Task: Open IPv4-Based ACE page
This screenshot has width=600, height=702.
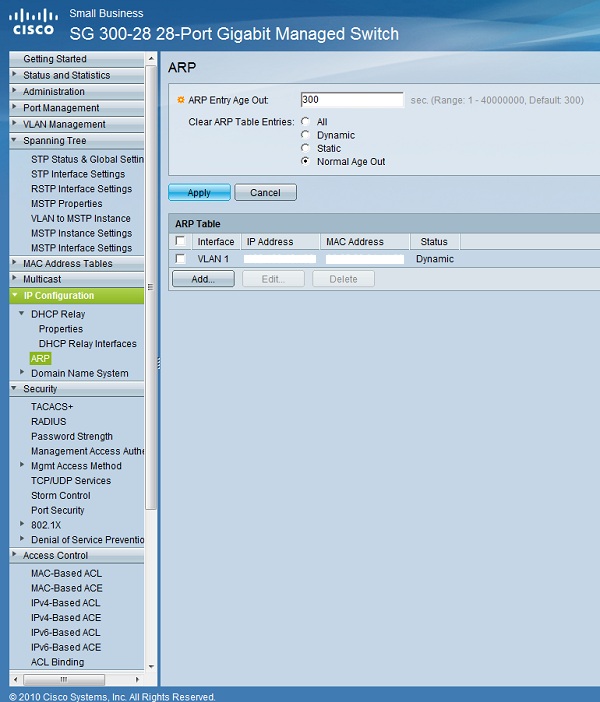Action: (x=66, y=617)
